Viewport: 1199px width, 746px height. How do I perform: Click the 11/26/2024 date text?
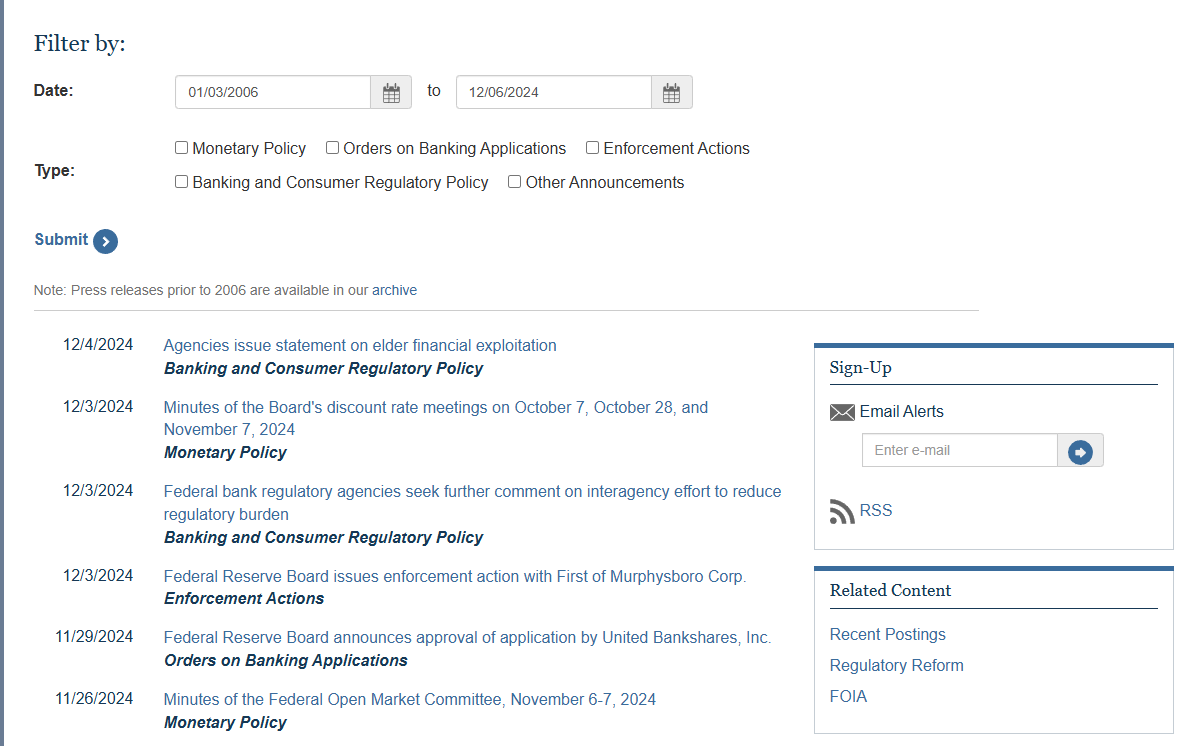(94, 699)
